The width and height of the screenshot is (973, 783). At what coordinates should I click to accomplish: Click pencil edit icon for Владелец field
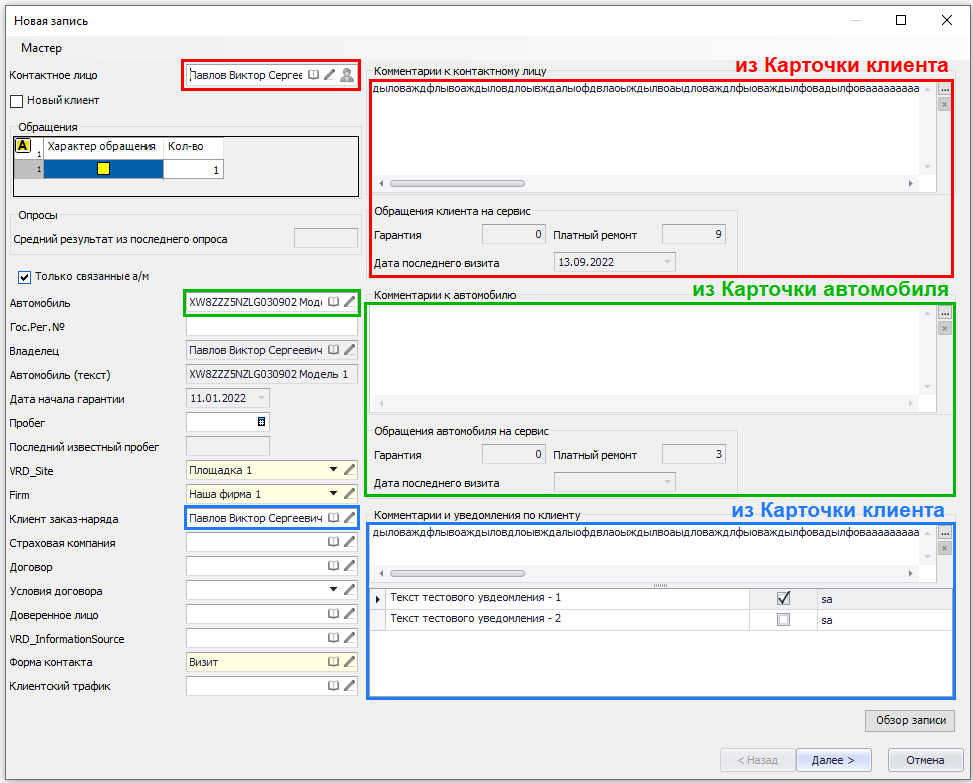349,350
